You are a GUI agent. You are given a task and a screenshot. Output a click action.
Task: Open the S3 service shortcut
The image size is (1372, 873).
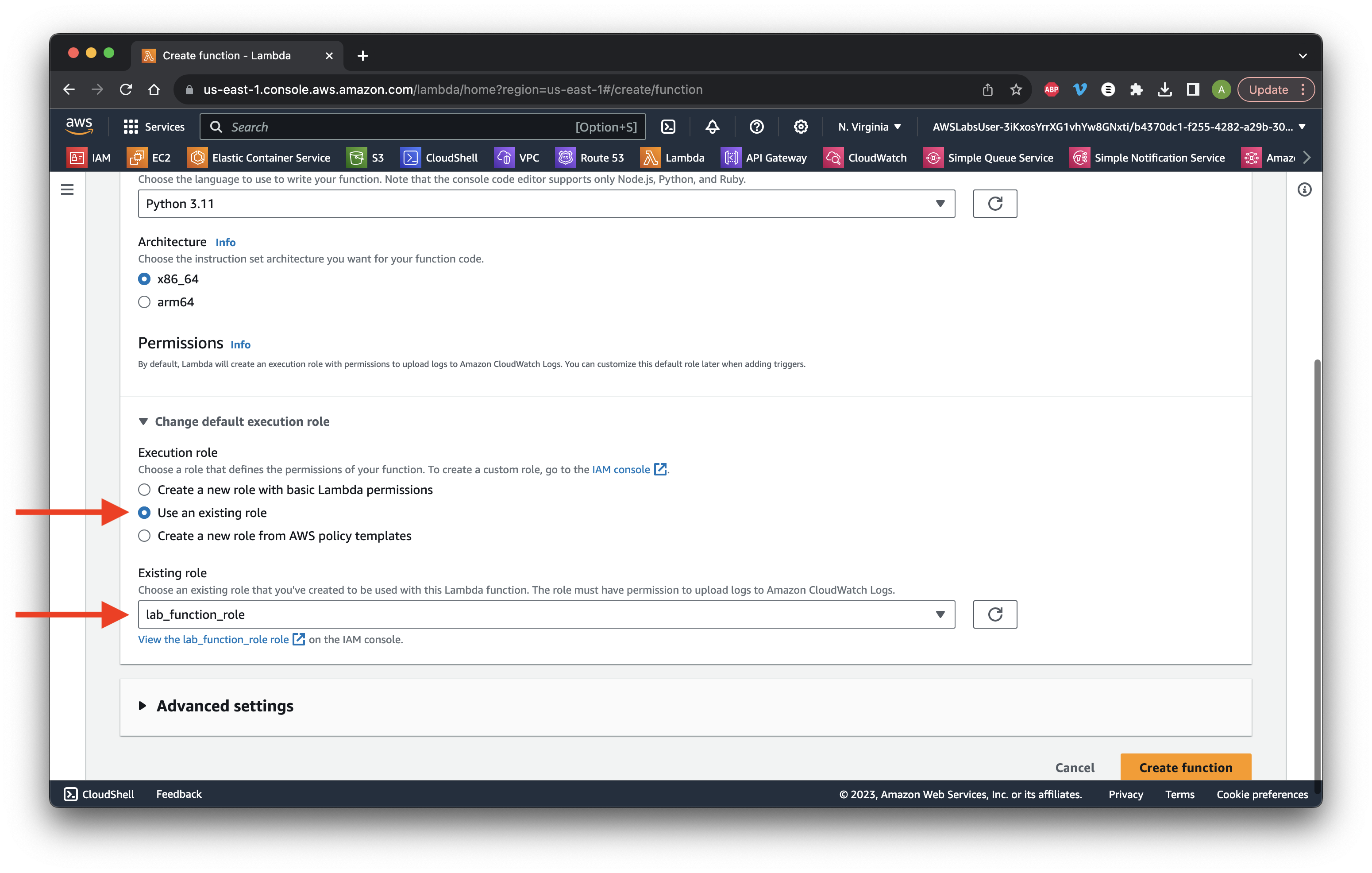tap(365, 158)
